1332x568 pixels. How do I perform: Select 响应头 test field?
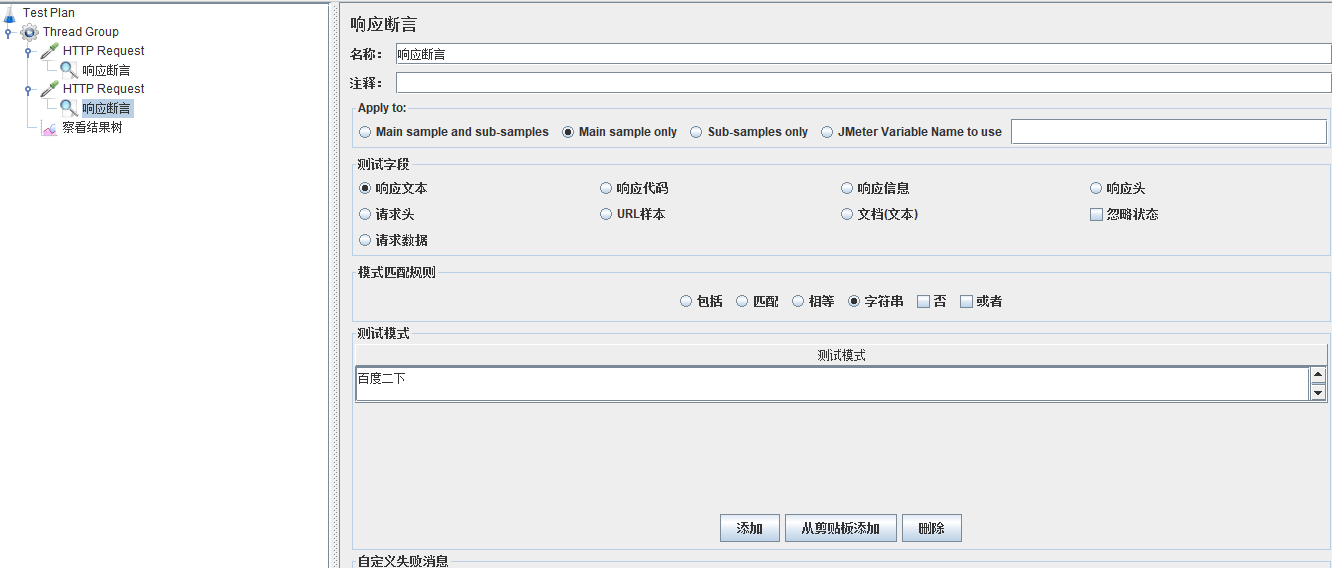tap(1118, 188)
